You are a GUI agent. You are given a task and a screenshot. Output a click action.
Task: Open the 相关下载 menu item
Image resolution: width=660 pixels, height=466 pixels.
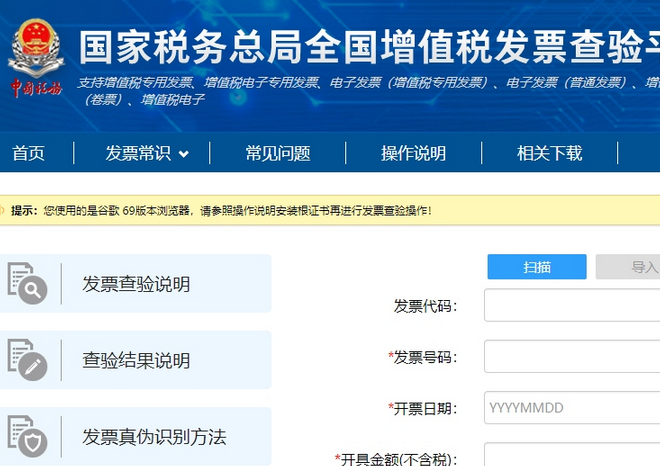click(x=549, y=153)
